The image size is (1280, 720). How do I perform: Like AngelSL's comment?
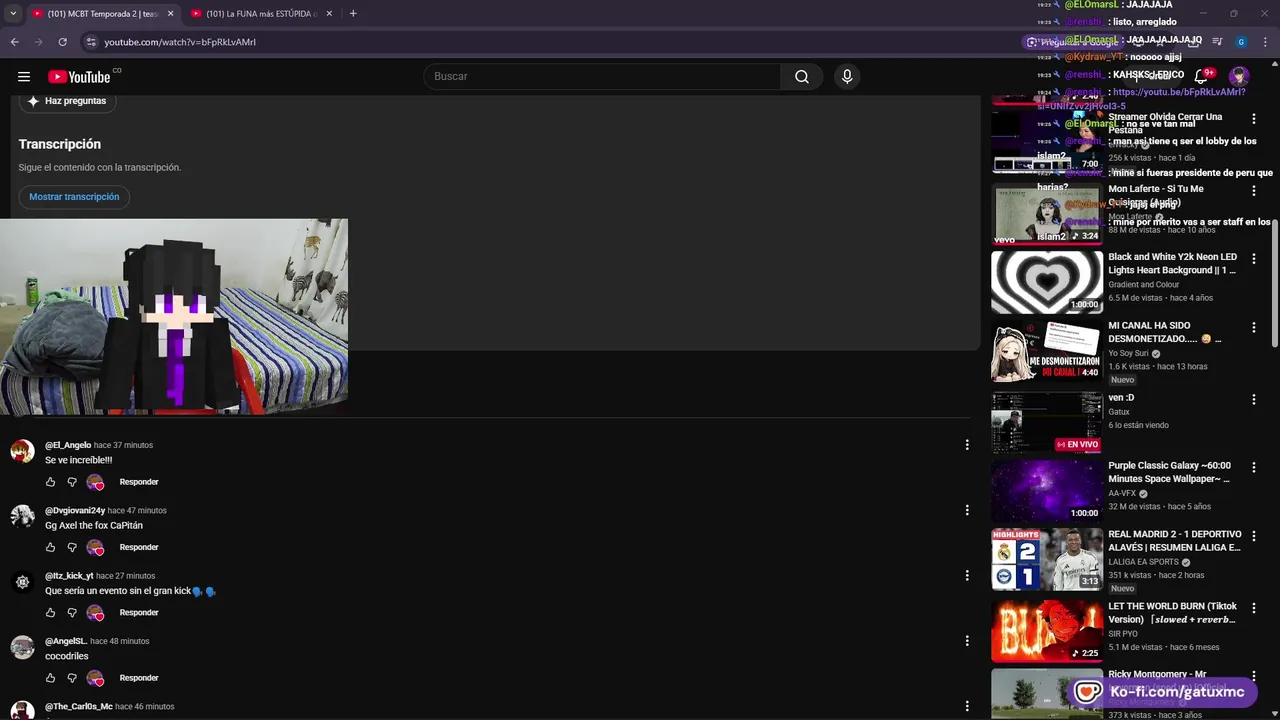[50, 678]
